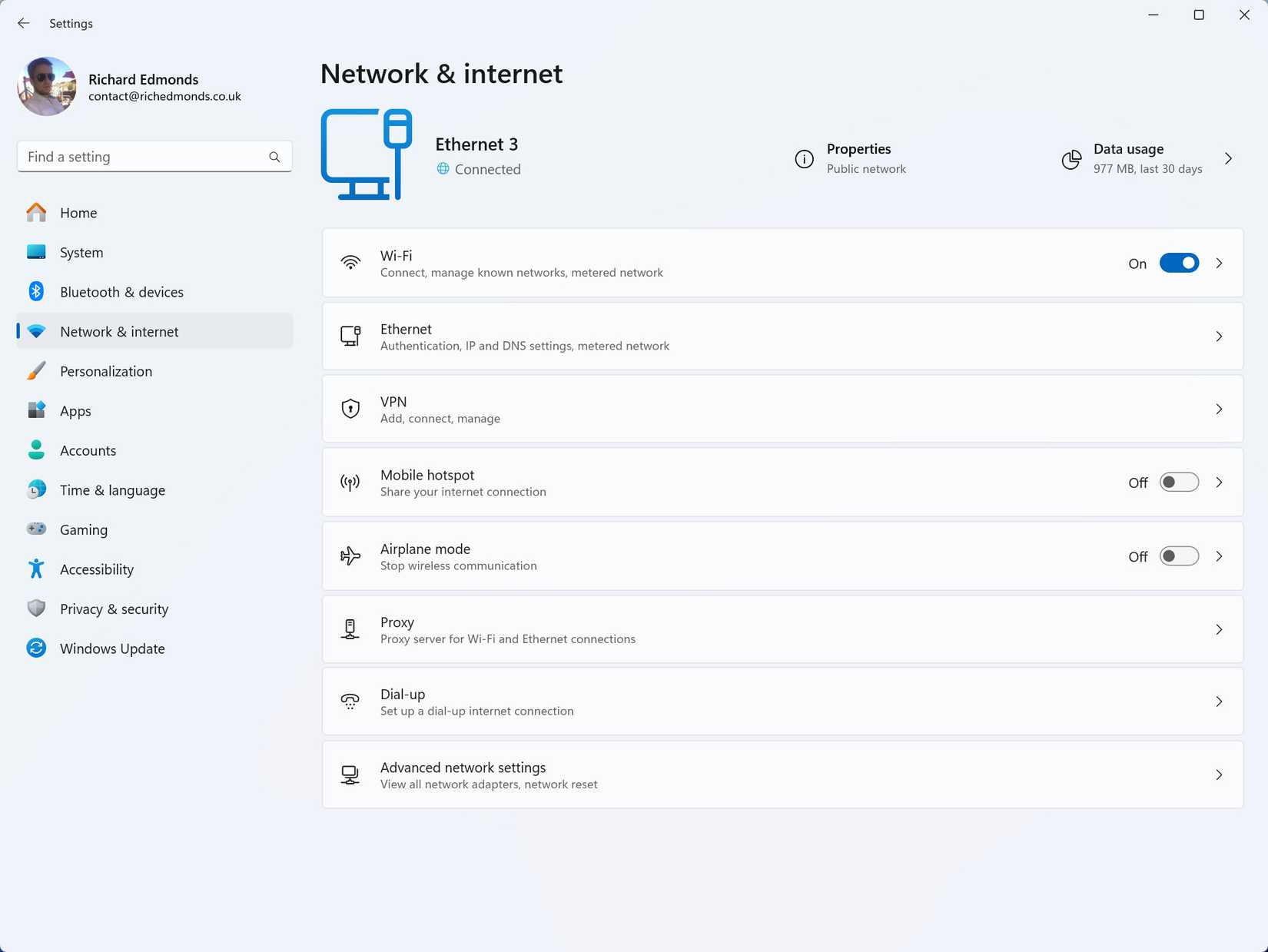Click the Accounts icon in the sidebar

(36, 450)
